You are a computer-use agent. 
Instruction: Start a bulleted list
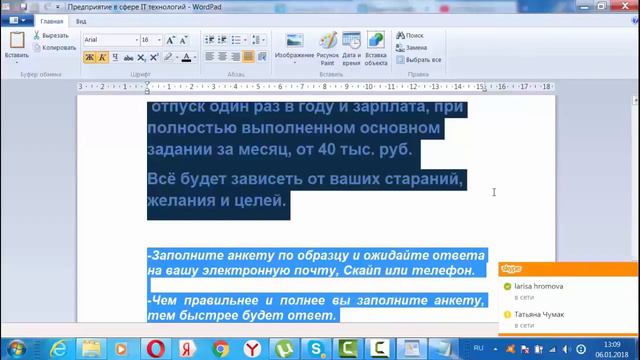point(236,40)
